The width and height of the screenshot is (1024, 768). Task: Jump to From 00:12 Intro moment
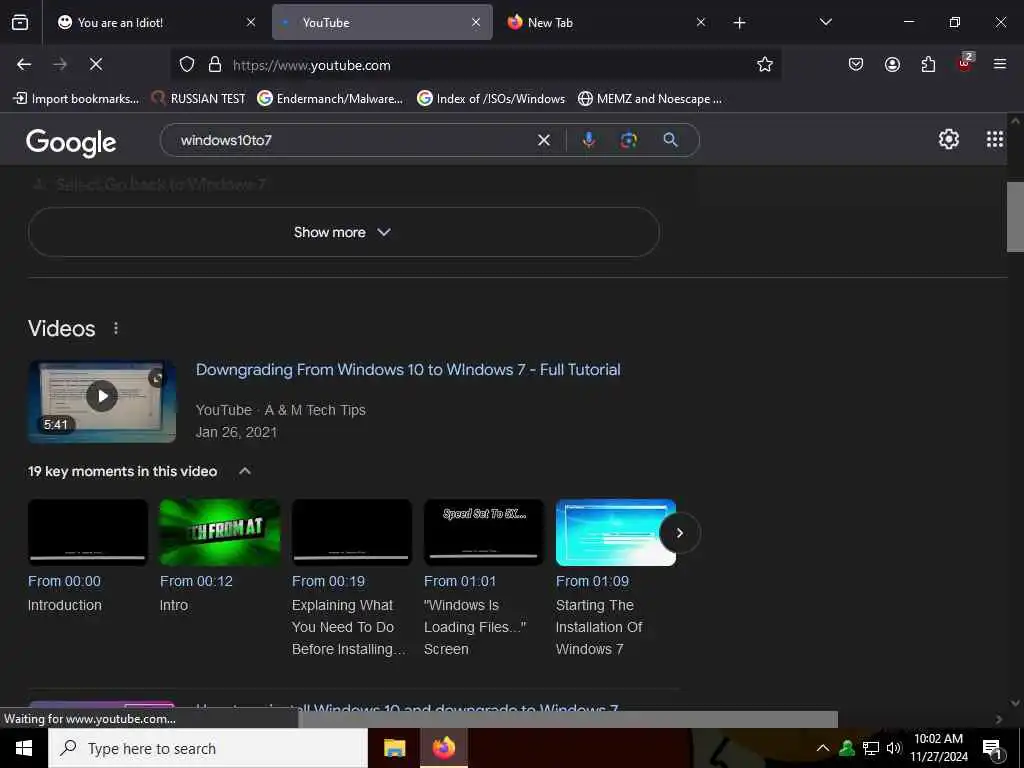point(219,557)
